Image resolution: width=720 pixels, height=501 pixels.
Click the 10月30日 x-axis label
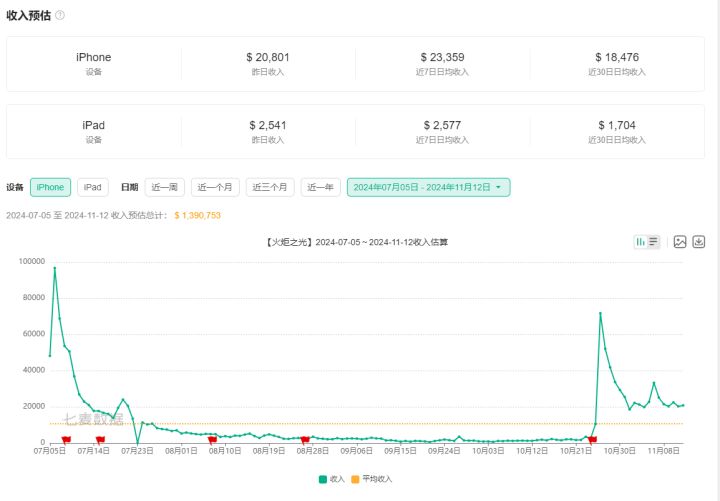click(x=619, y=451)
